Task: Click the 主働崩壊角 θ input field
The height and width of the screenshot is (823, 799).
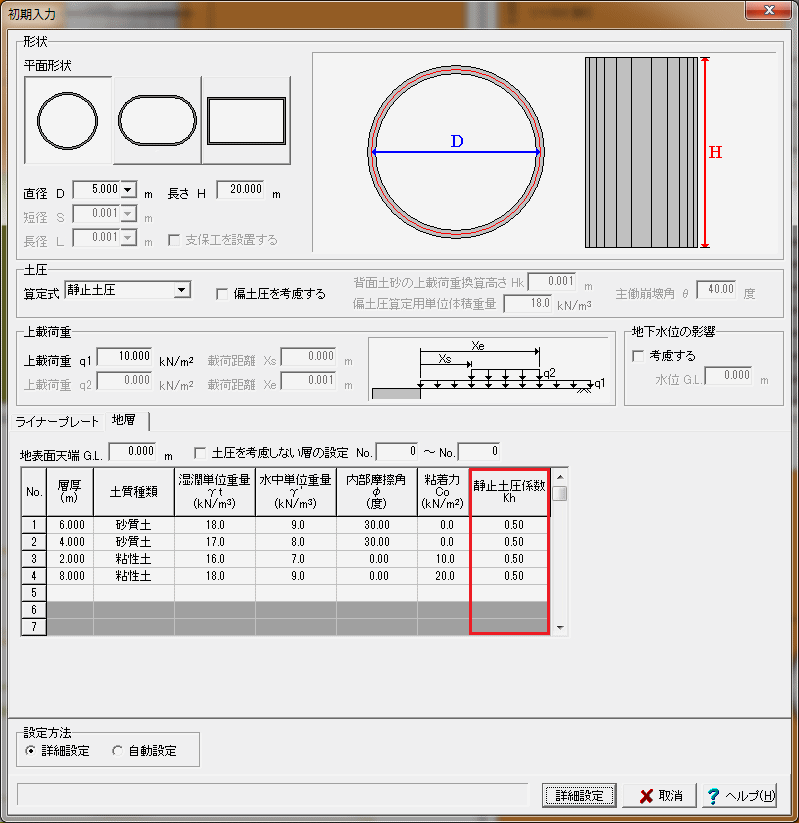Action: coord(716,289)
